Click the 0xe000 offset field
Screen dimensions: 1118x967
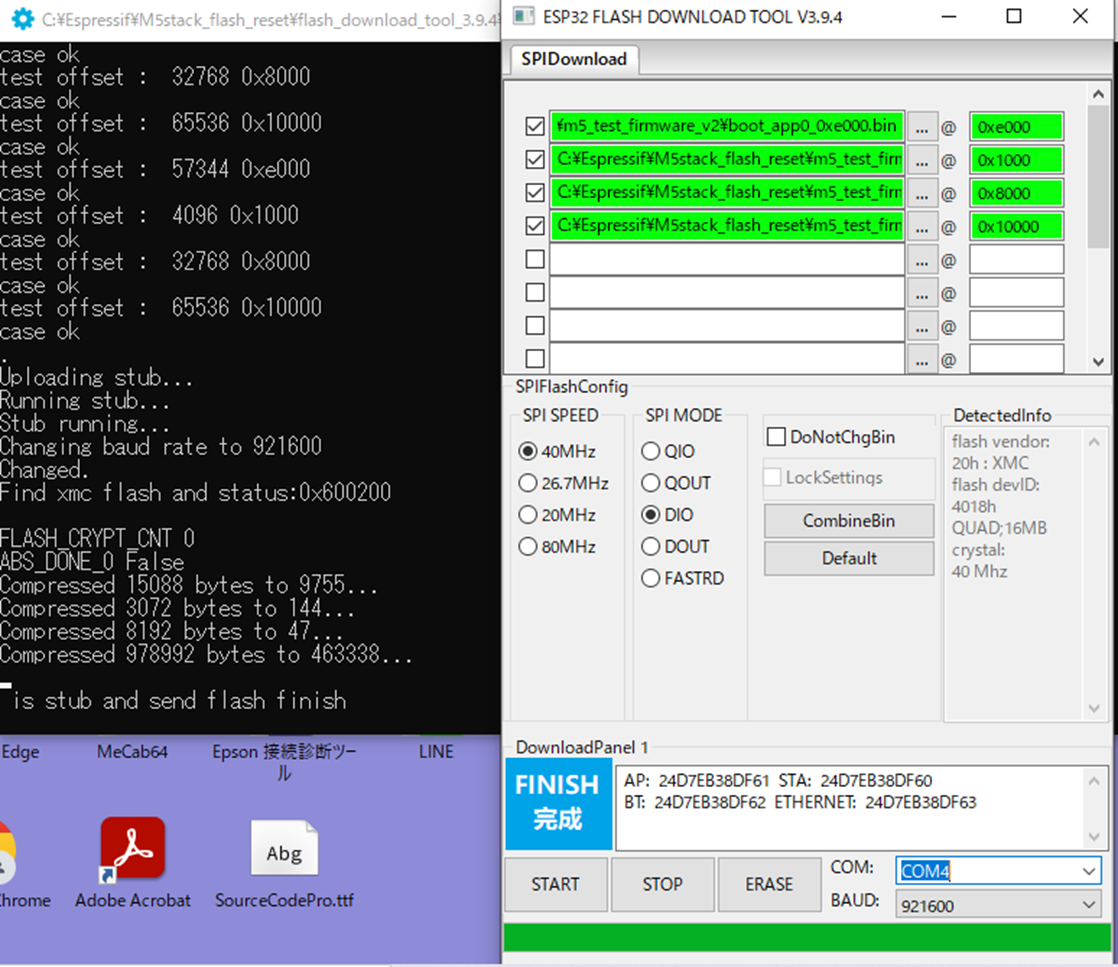(x=1016, y=126)
